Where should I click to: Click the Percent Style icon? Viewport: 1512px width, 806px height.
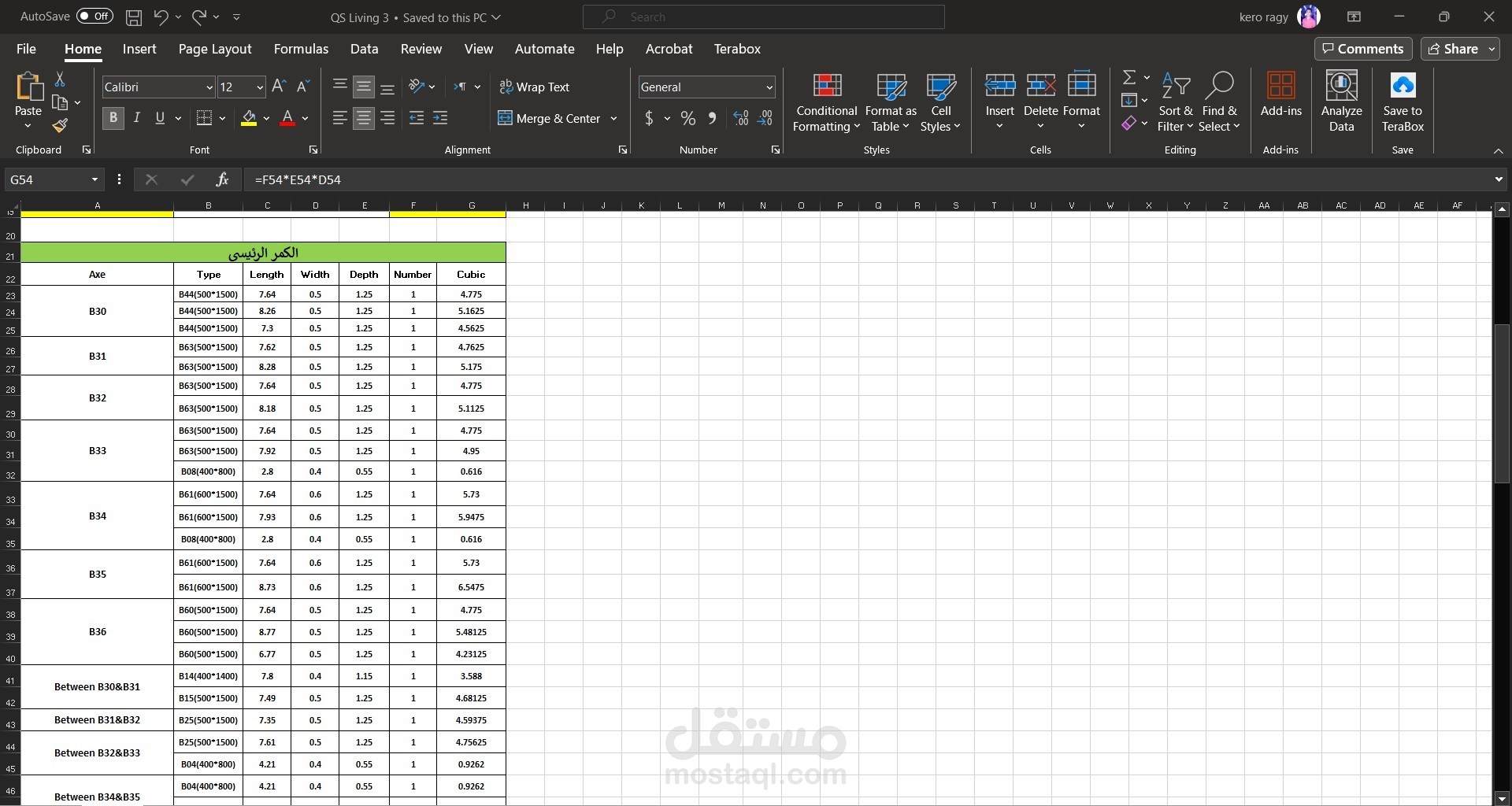[688, 118]
